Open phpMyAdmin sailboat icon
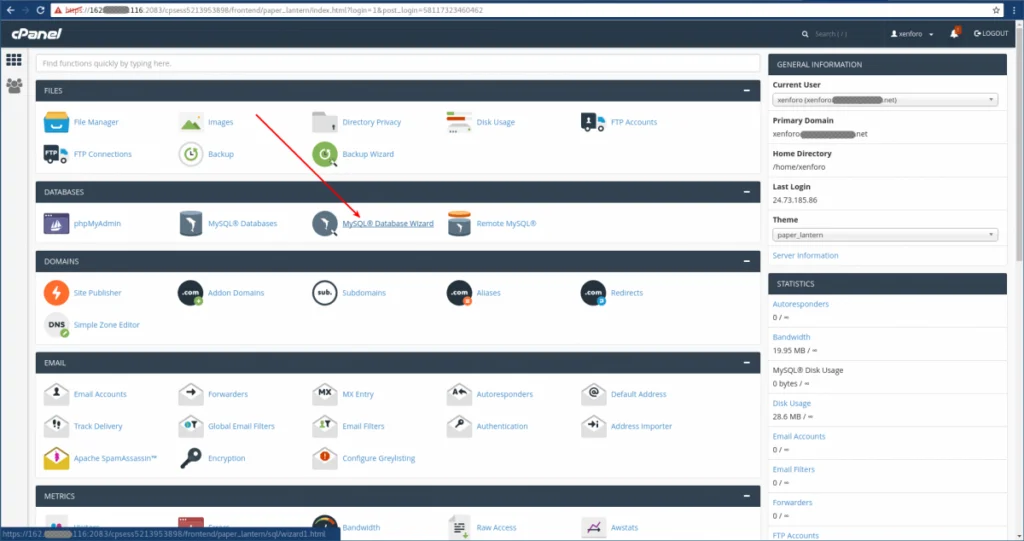The width and height of the screenshot is (1024, 541). [56, 223]
